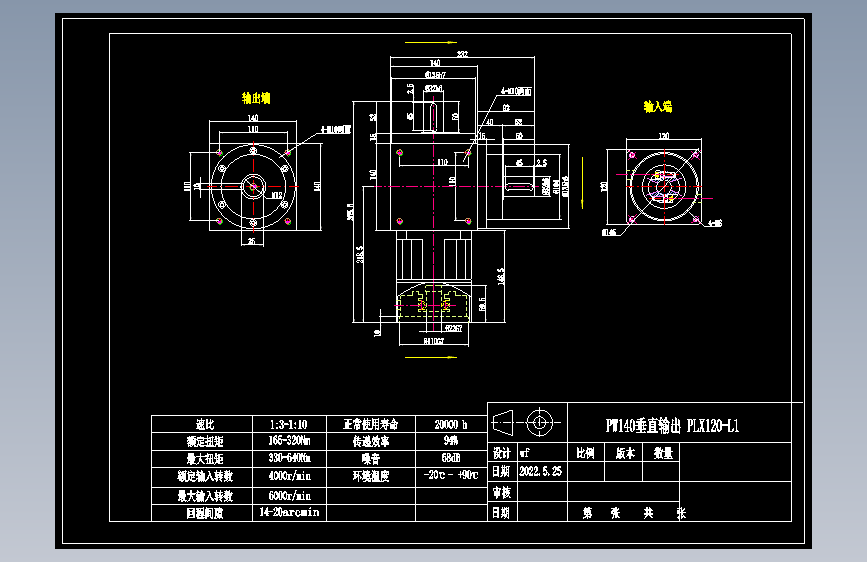This screenshot has width=867, height=562.
Task: Select the -20℃ - +90℃ temperature value
Action: 451,475
